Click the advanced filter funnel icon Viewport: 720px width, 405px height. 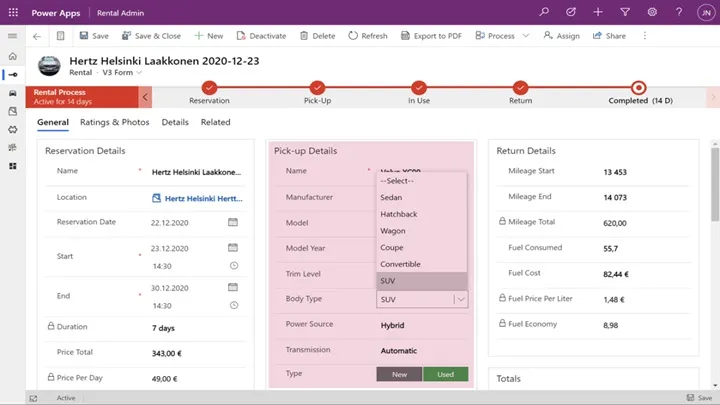(625, 12)
